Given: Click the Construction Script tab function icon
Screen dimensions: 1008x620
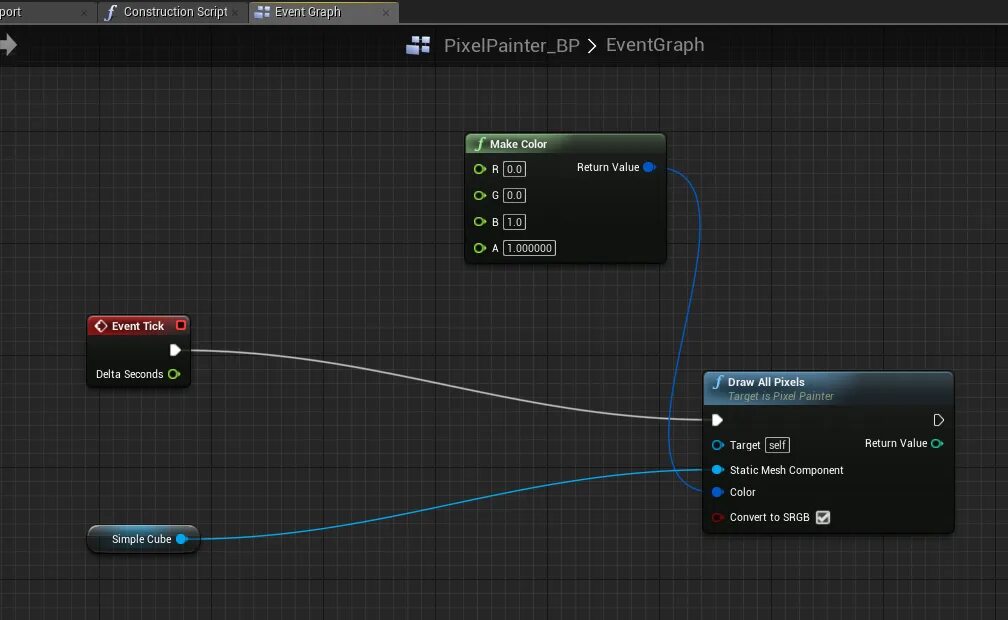Looking at the screenshot, I should (x=110, y=12).
